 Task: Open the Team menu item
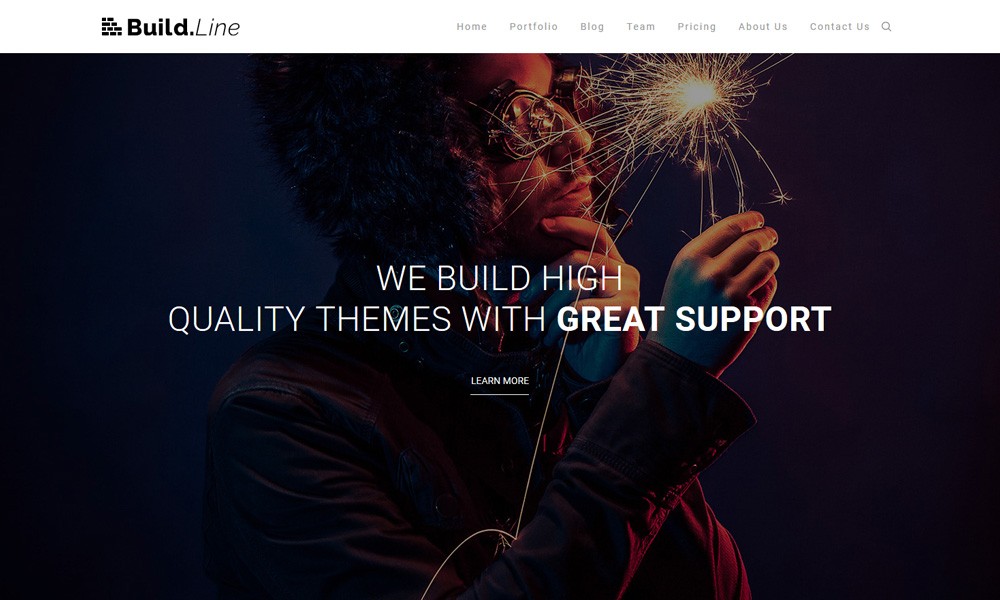641,27
